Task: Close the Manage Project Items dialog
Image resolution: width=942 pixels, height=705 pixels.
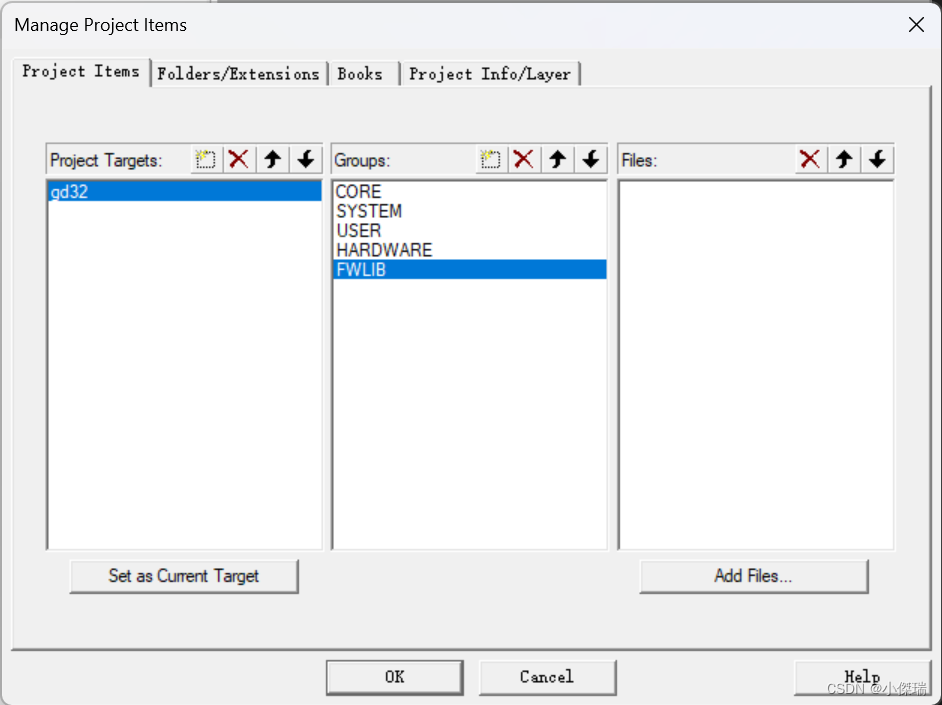Action: point(916,25)
